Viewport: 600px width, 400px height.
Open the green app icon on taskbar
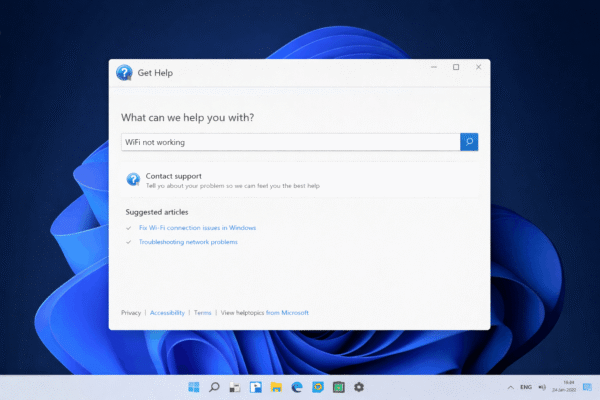(339, 387)
